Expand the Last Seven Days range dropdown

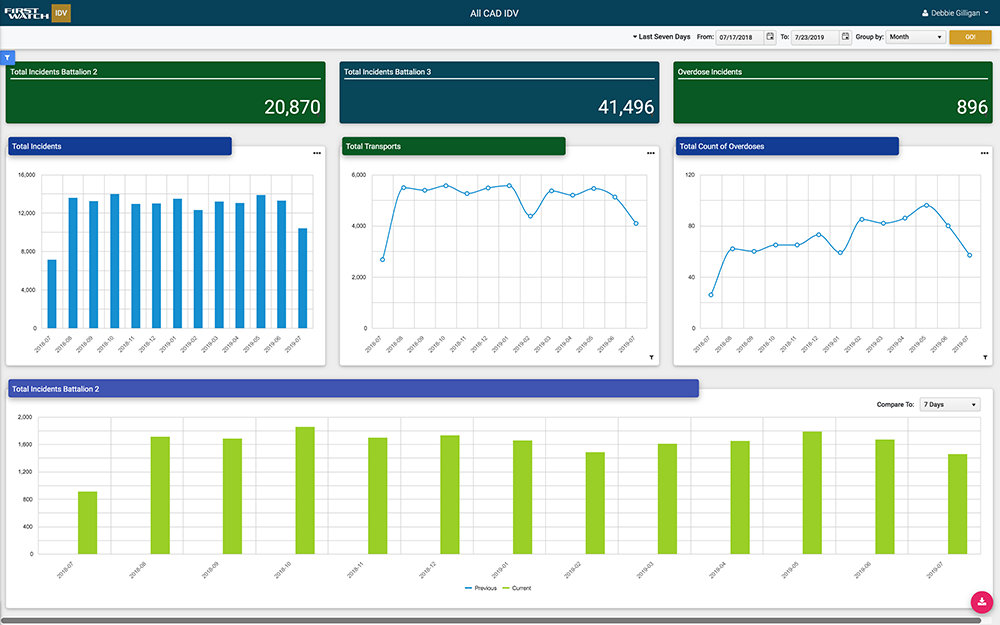[x=661, y=37]
